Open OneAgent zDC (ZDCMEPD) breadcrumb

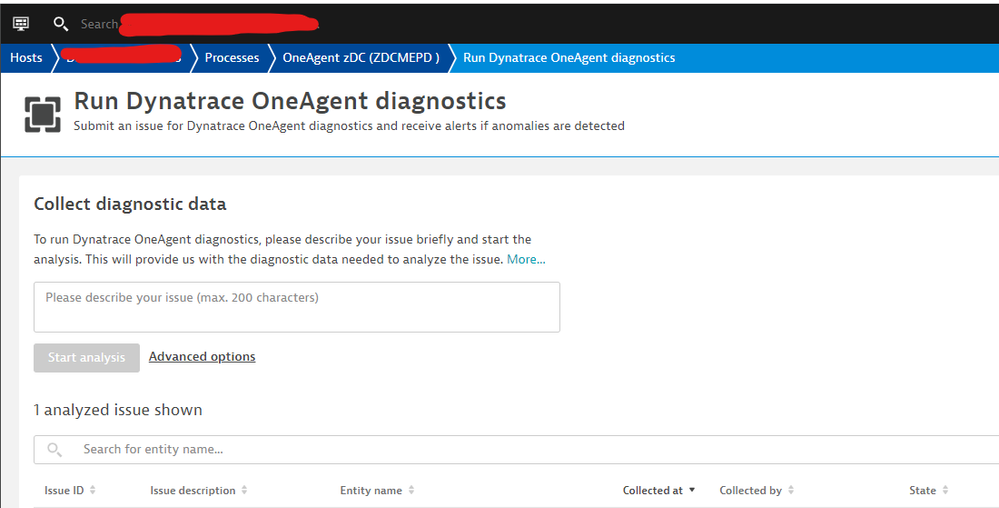[x=361, y=57]
